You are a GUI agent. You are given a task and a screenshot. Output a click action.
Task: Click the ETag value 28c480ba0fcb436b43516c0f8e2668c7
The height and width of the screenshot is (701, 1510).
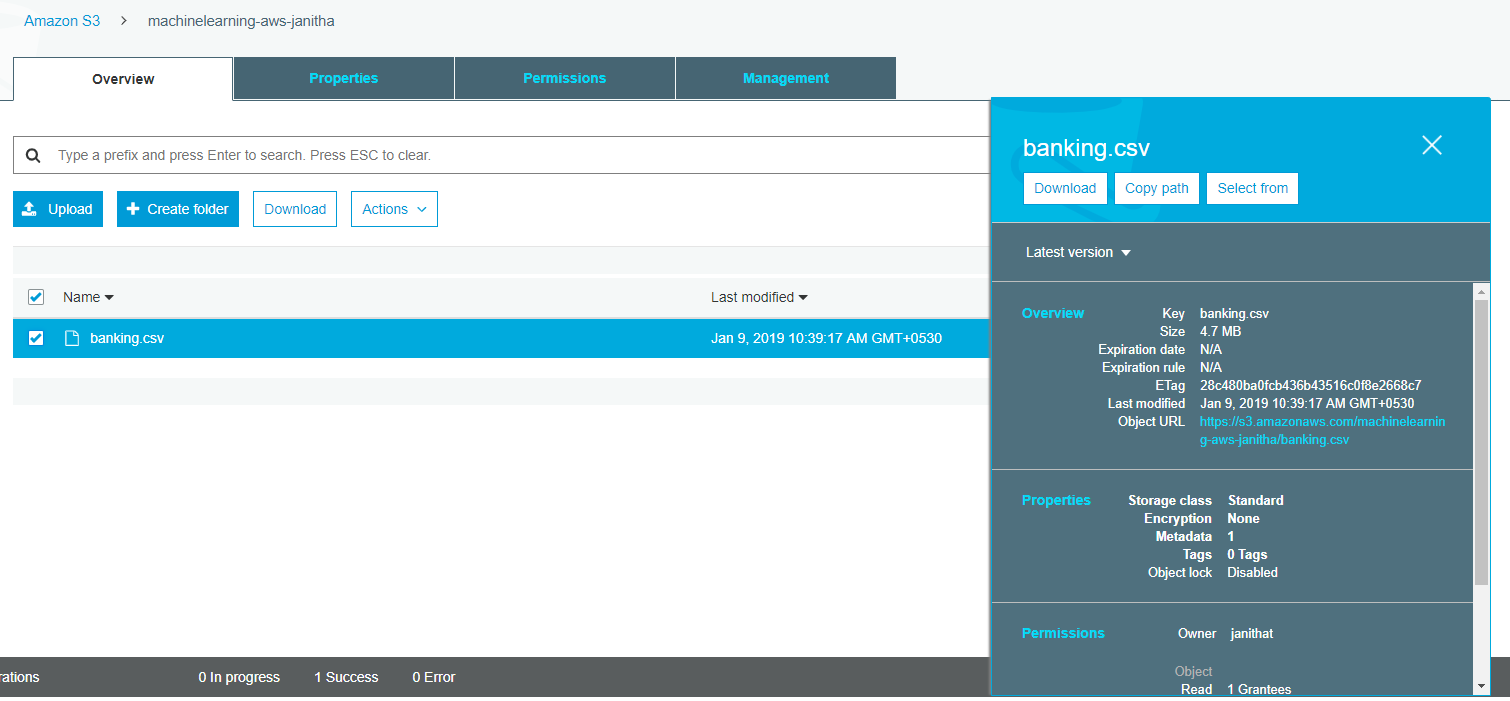coord(1310,385)
